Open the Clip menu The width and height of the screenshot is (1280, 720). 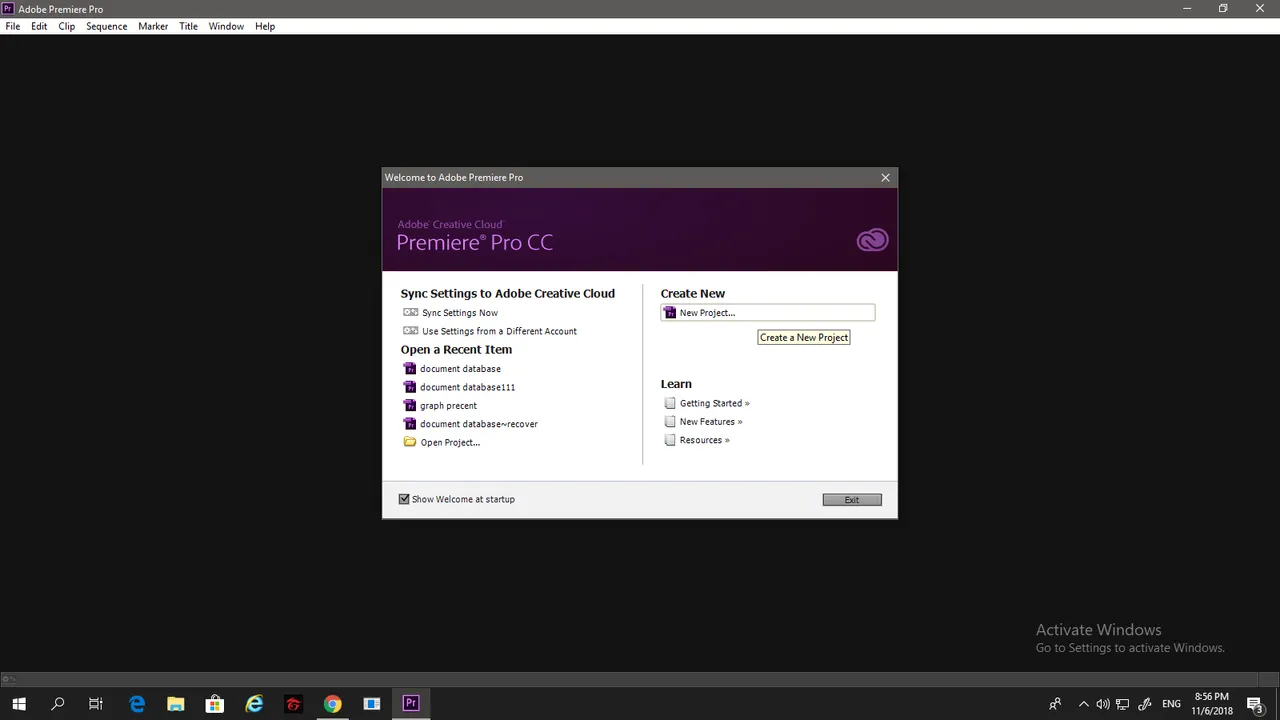pos(66,26)
